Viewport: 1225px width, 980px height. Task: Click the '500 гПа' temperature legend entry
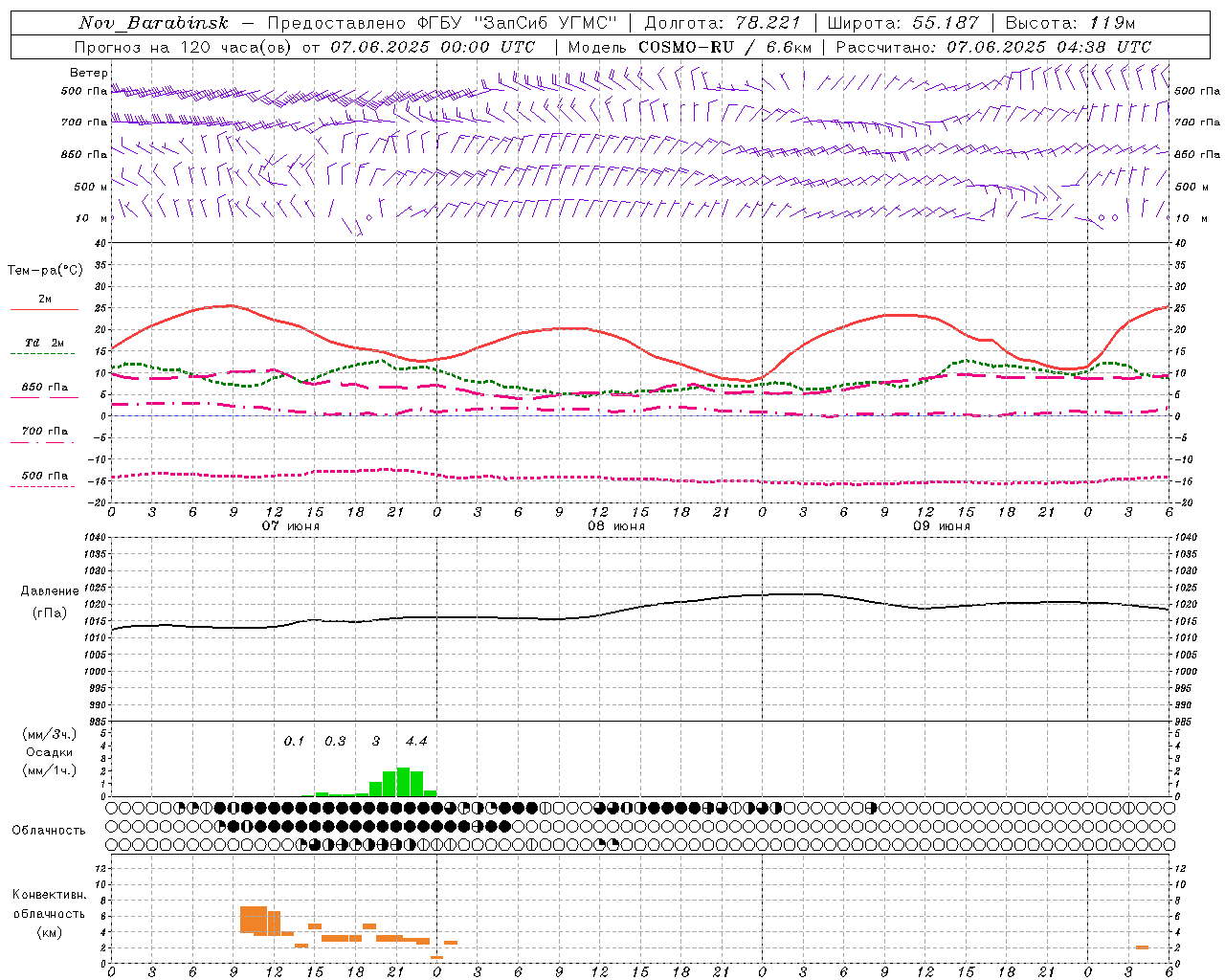tap(45, 476)
